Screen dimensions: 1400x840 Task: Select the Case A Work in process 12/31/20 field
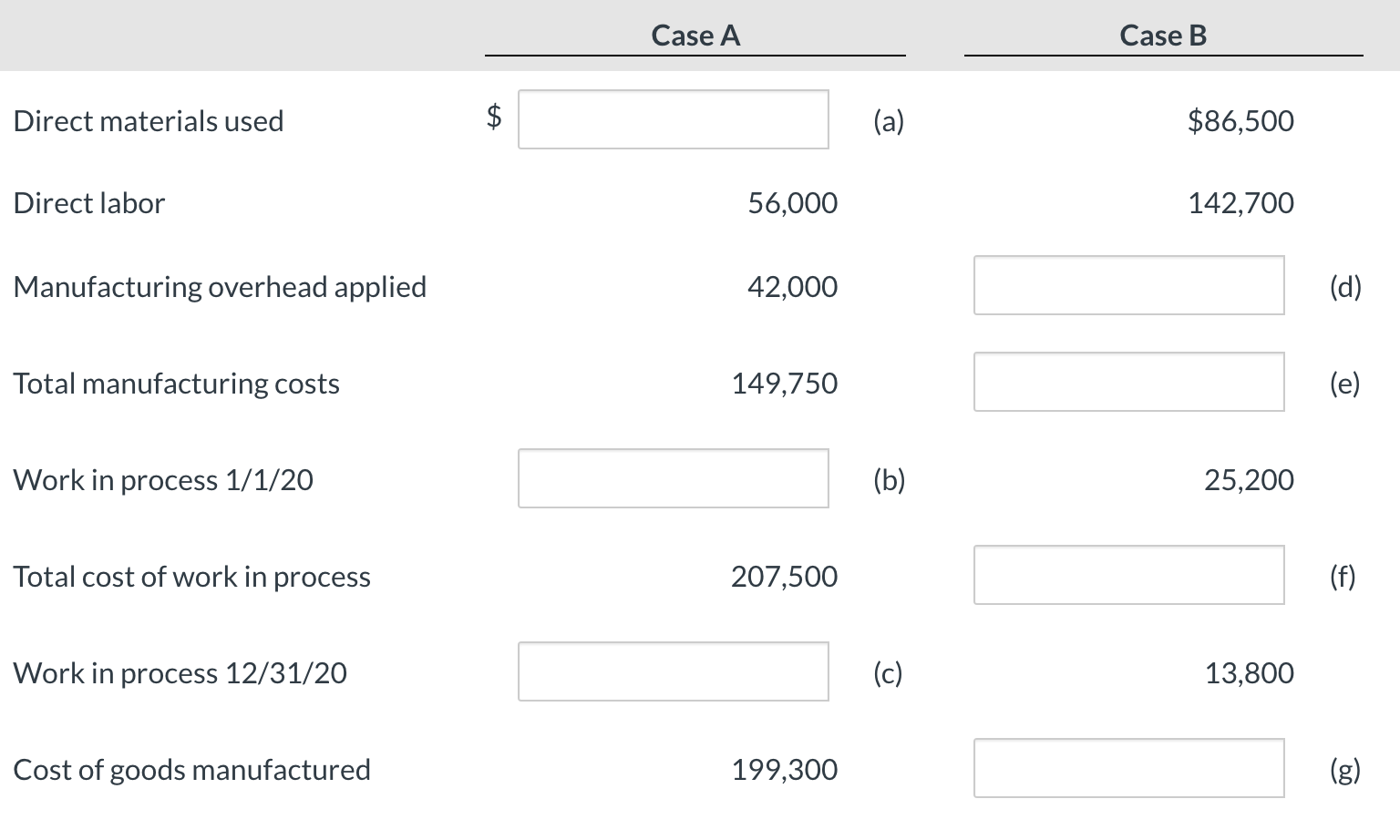click(x=673, y=671)
